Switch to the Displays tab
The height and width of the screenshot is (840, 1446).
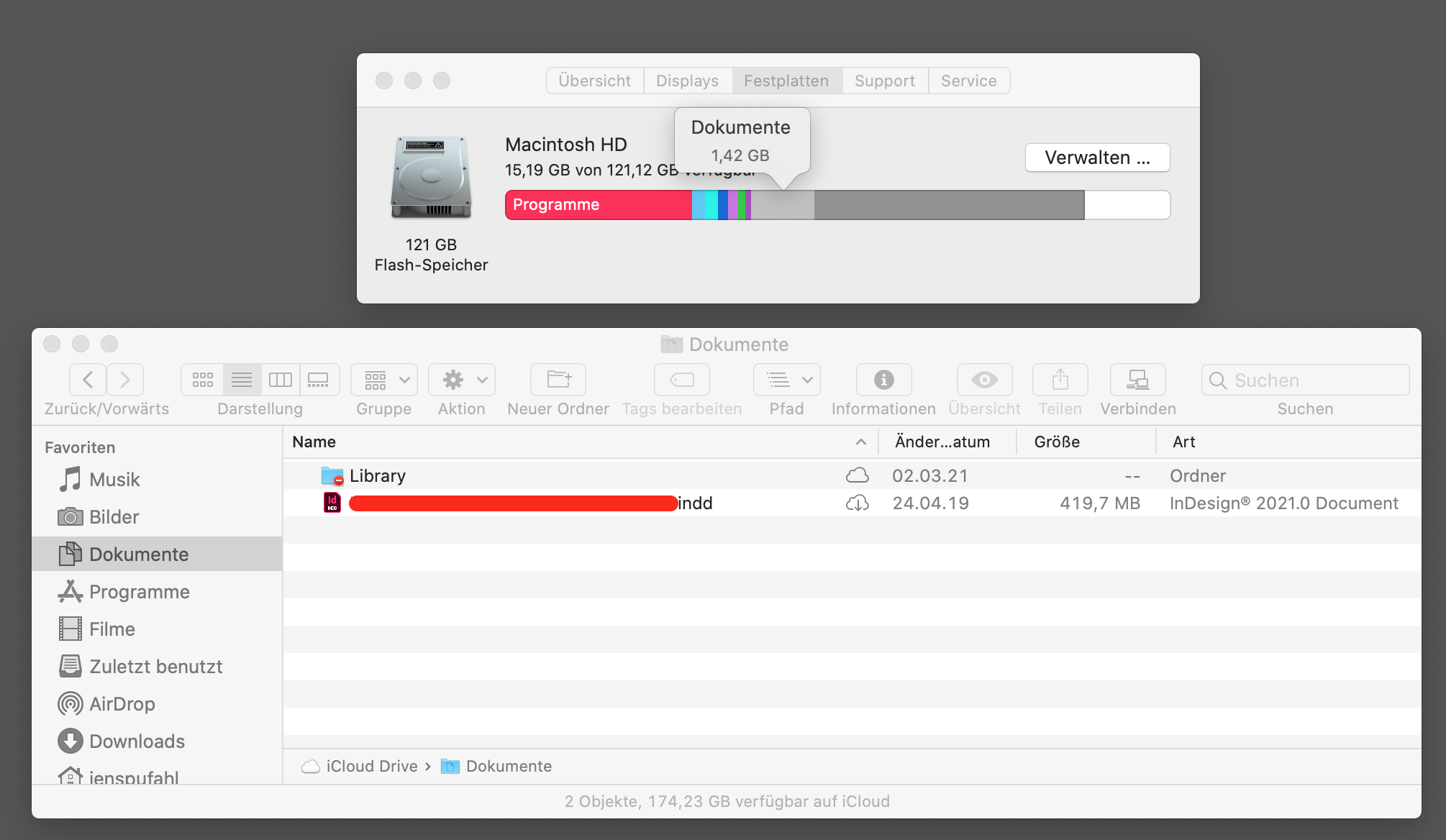pyautogui.click(x=687, y=81)
